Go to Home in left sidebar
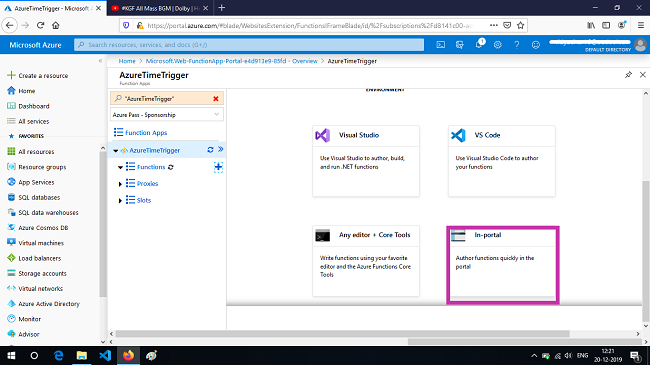The width and height of the screenshot is (650, 365). coord(21,91)
